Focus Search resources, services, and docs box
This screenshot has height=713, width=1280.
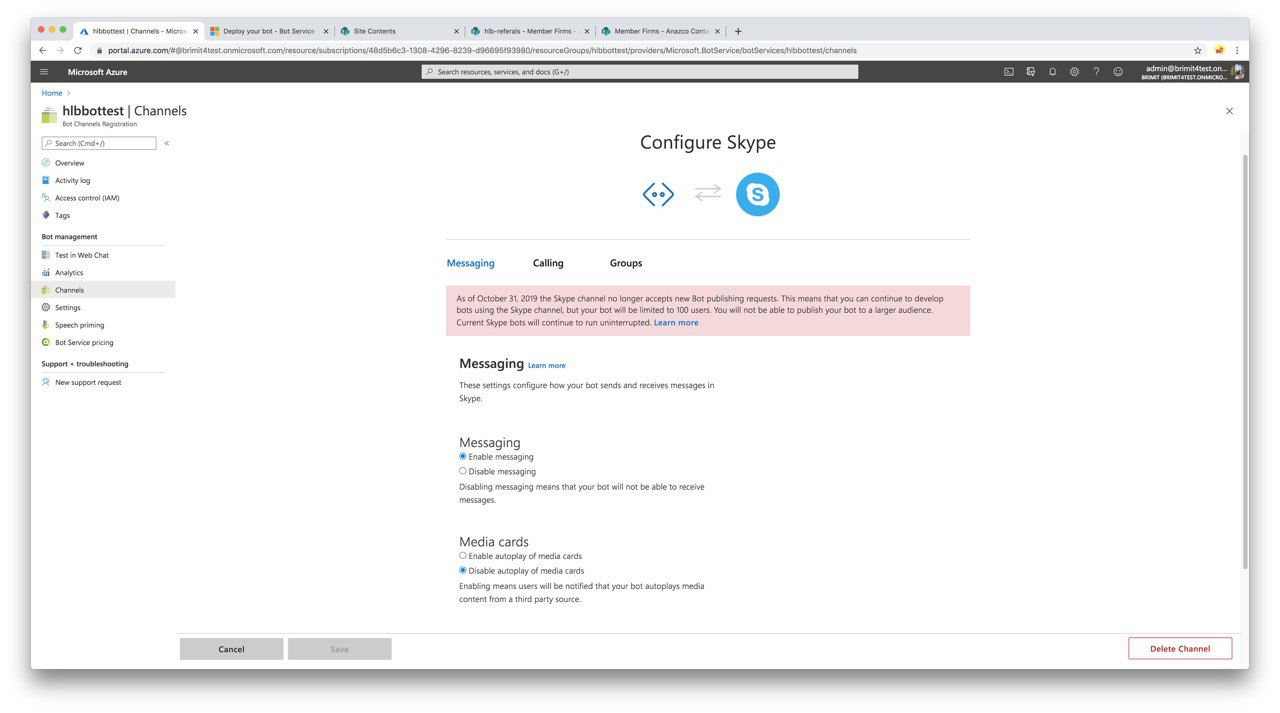point(640,72)
